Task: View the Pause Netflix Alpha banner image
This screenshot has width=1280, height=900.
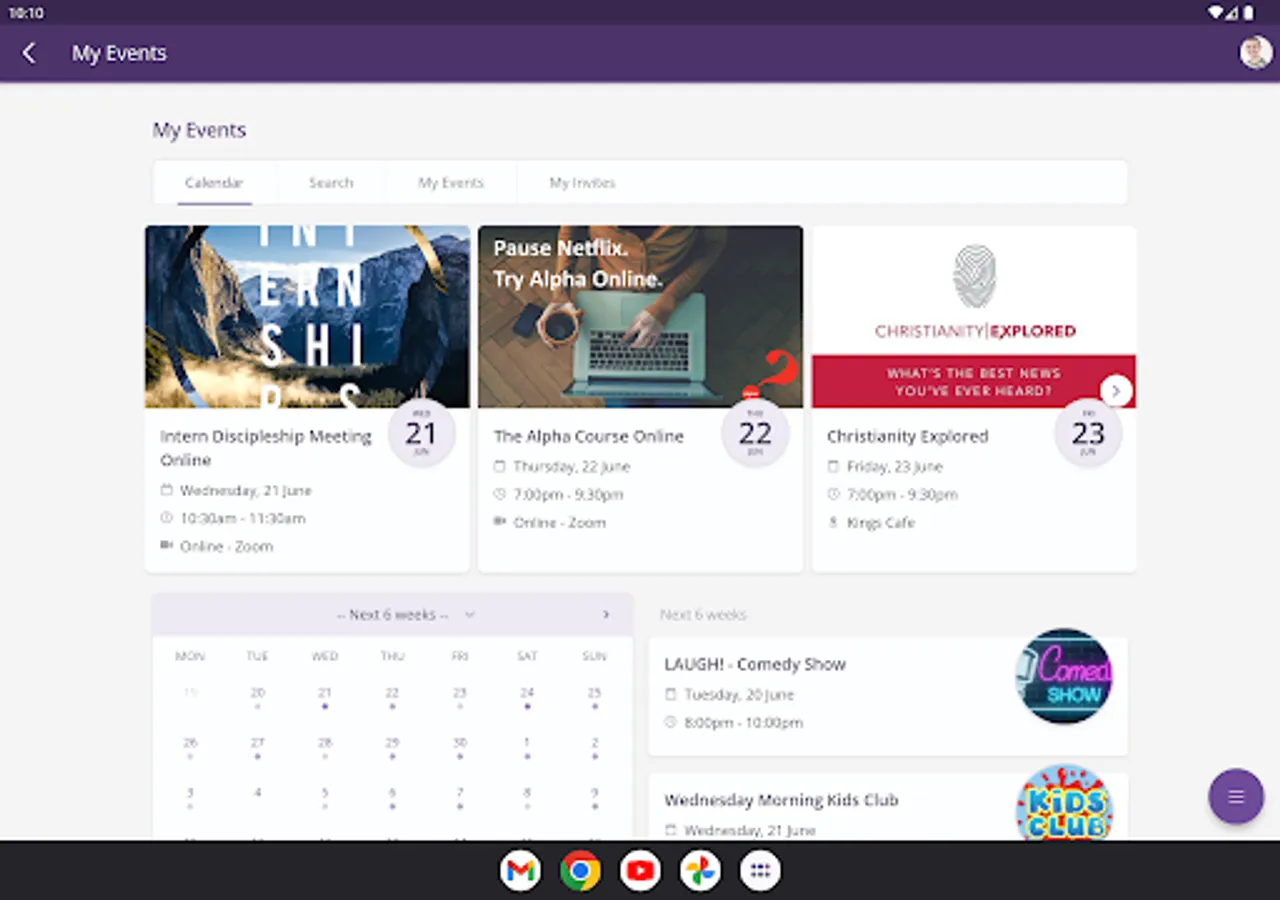Action: coord(640,317)
